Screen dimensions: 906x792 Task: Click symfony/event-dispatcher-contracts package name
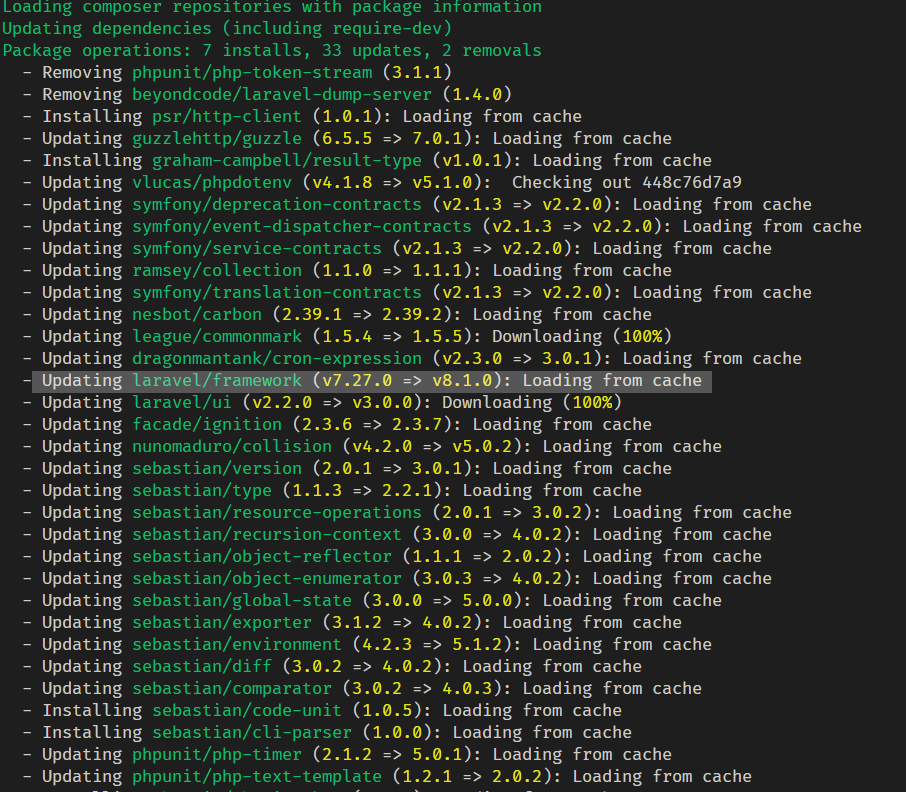302,226
